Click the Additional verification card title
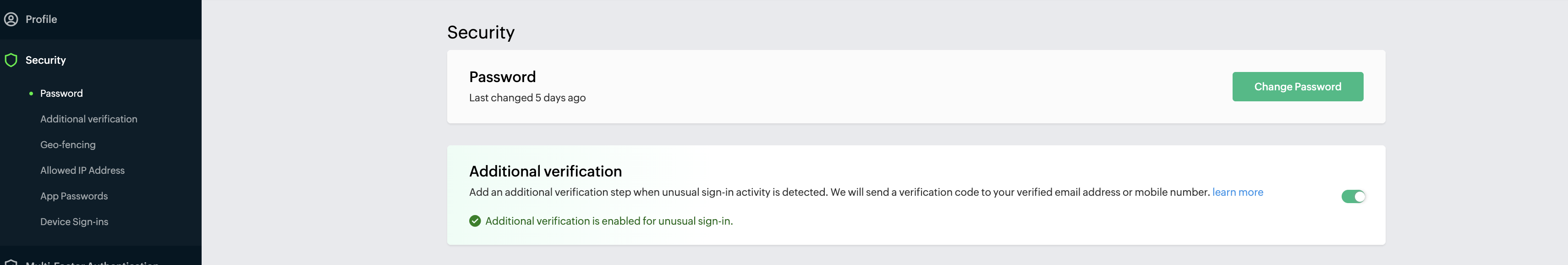The height and width of the screenshot is (265, 1568). [x=545, y=172]
